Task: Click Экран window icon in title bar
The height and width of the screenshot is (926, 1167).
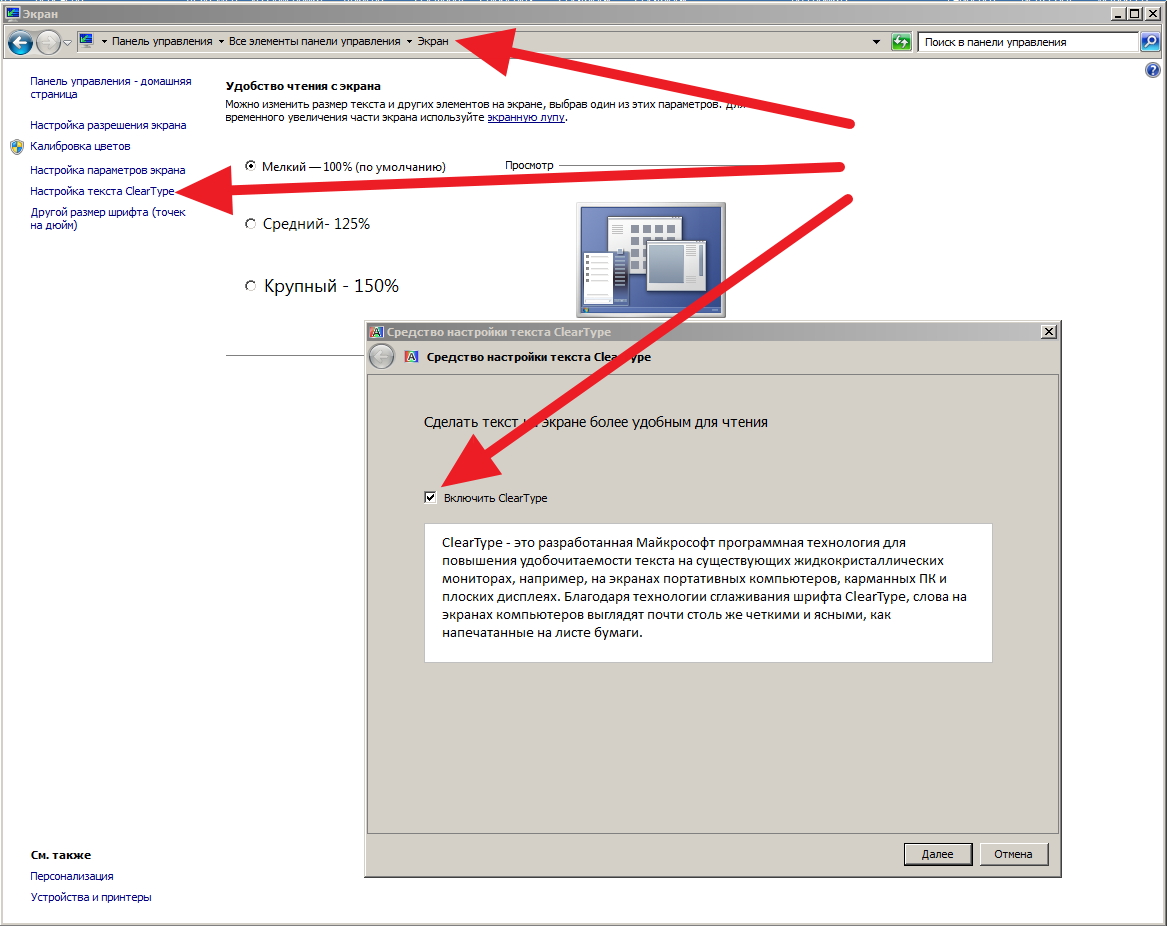Action: coord(12,13)
